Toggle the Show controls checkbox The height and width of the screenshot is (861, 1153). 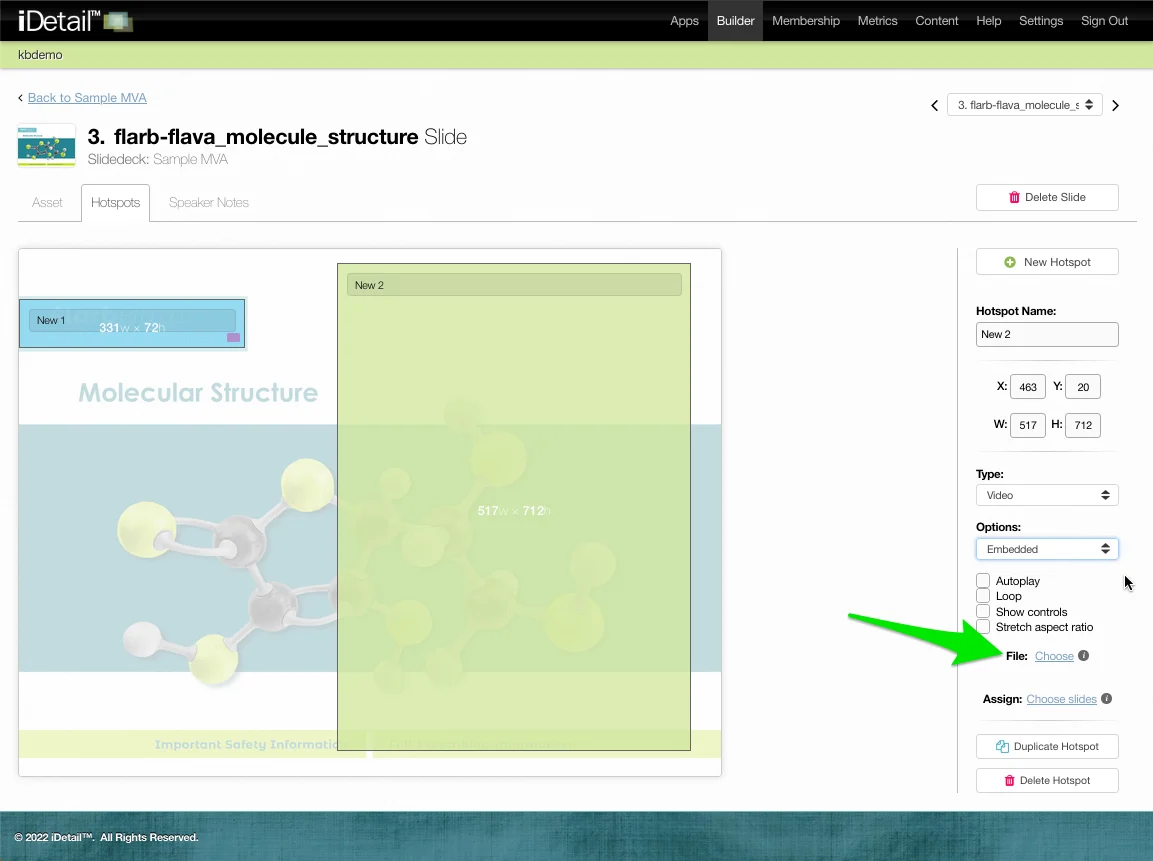983,612
